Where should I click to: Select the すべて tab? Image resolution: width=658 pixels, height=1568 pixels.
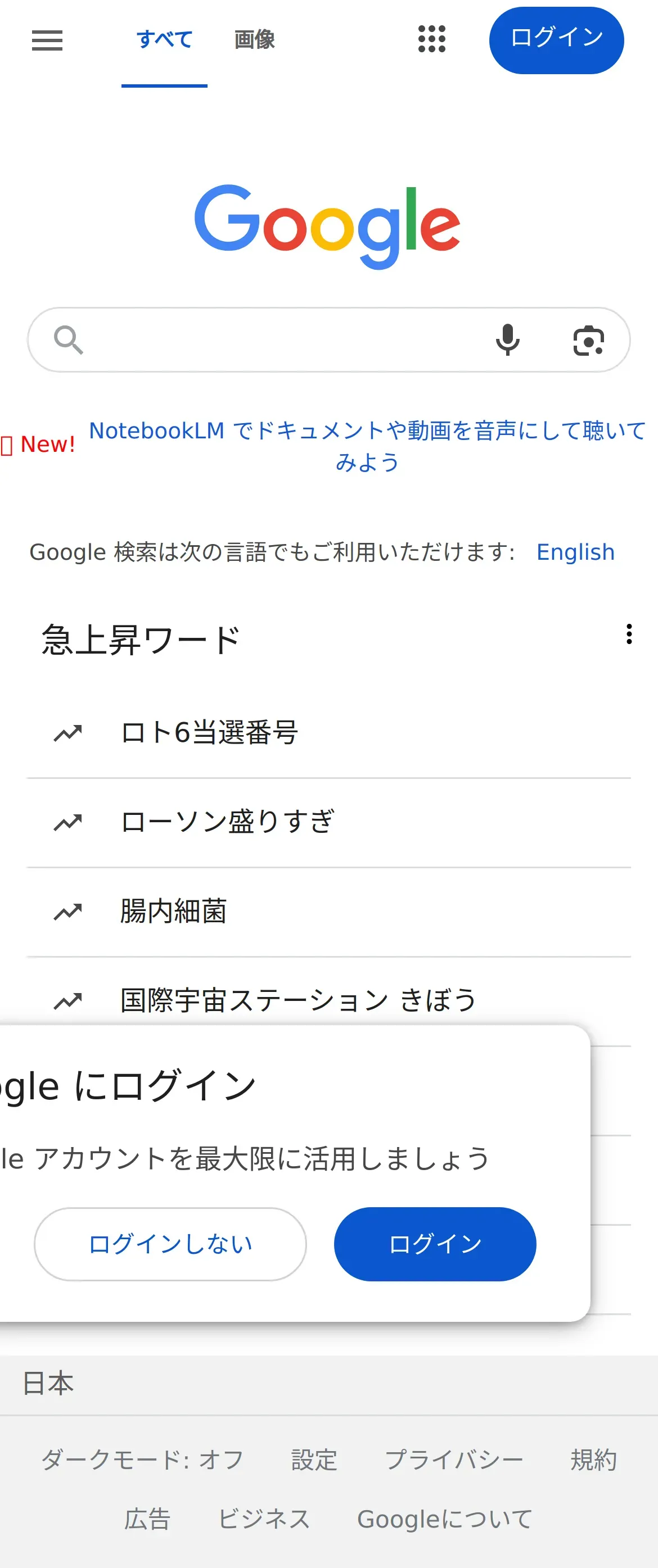(x=164, y=39)
